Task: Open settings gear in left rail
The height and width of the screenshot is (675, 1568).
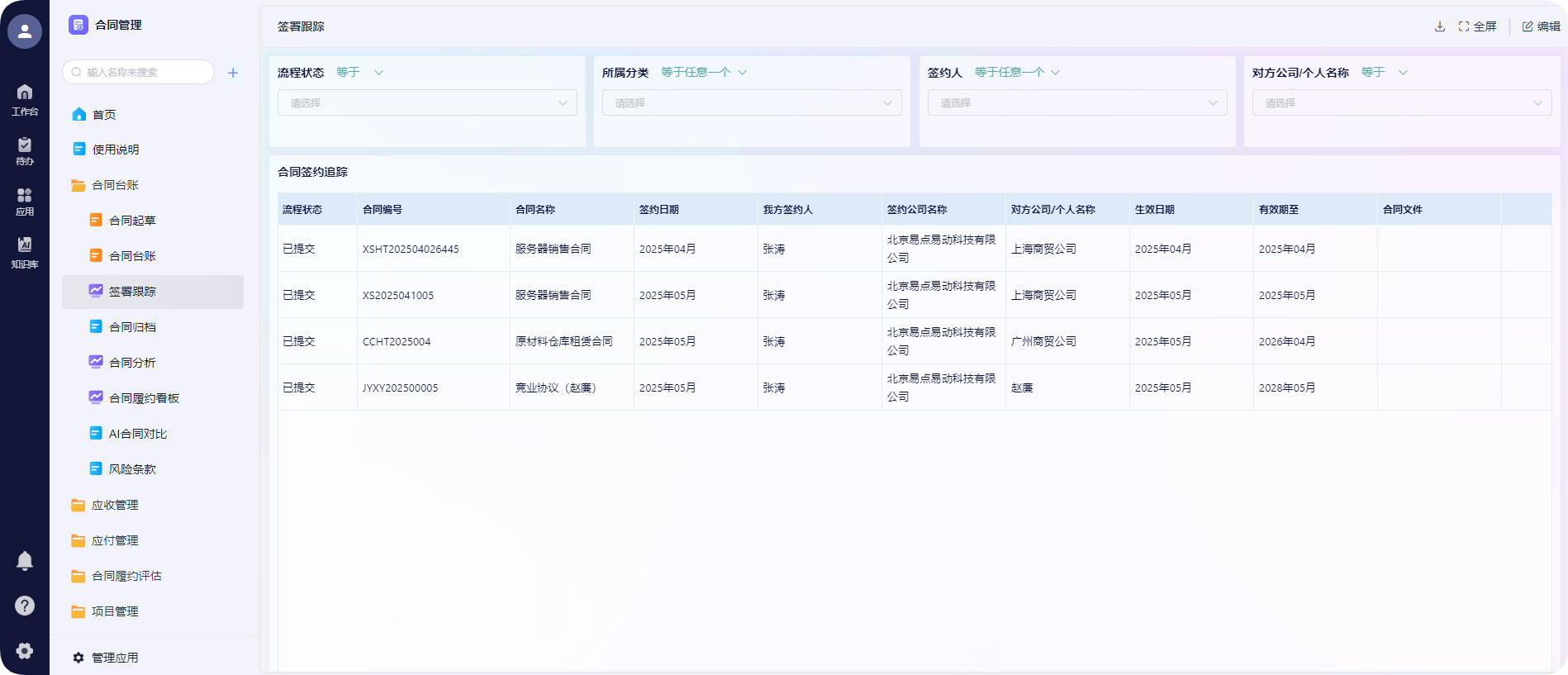Action: pyautogui.click(x=25, y=651)
